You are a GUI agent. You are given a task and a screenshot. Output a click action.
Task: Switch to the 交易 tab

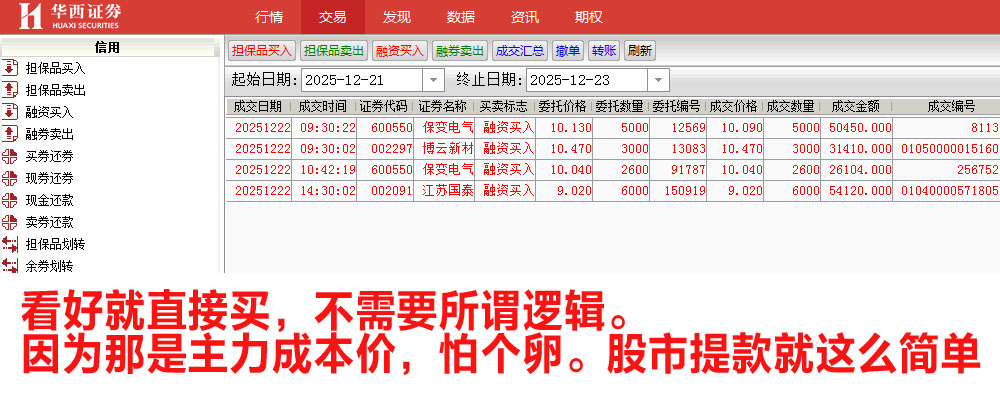(333, 17)
